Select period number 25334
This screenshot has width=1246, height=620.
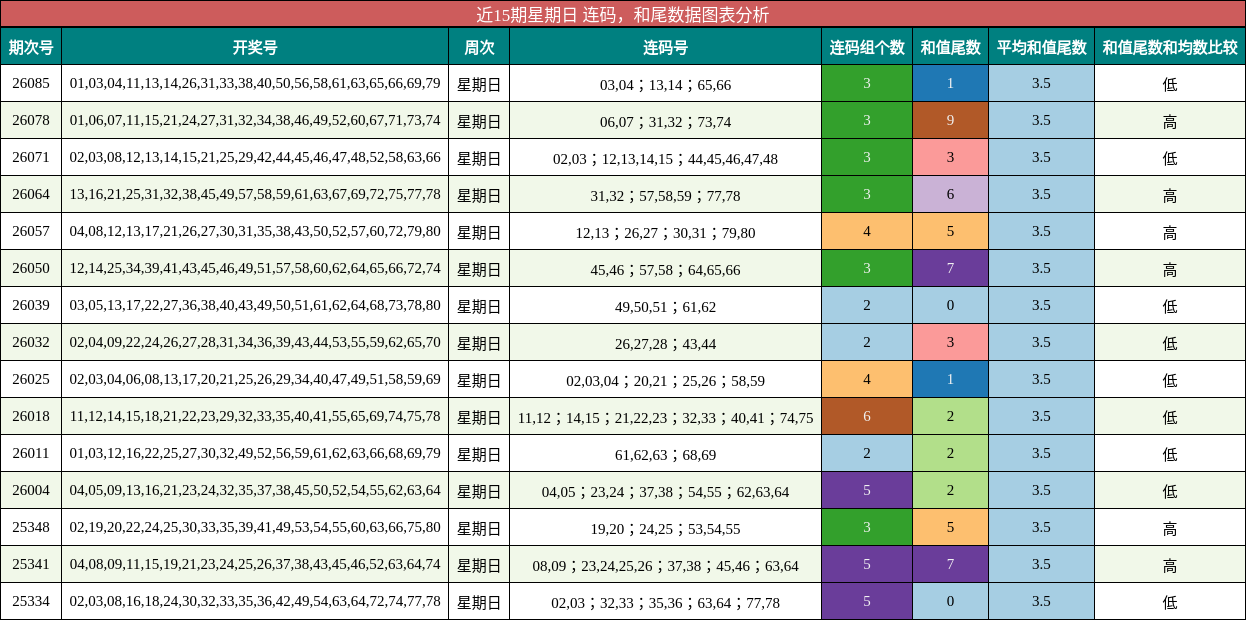point(31,601)
